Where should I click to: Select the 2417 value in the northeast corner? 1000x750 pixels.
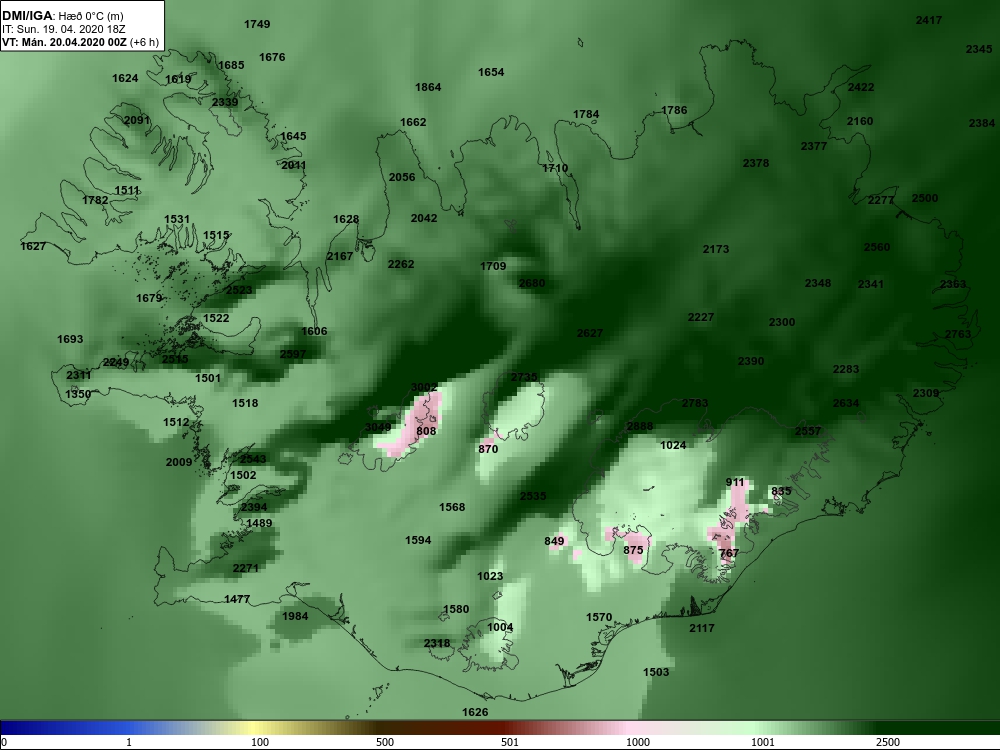[929, 20]
